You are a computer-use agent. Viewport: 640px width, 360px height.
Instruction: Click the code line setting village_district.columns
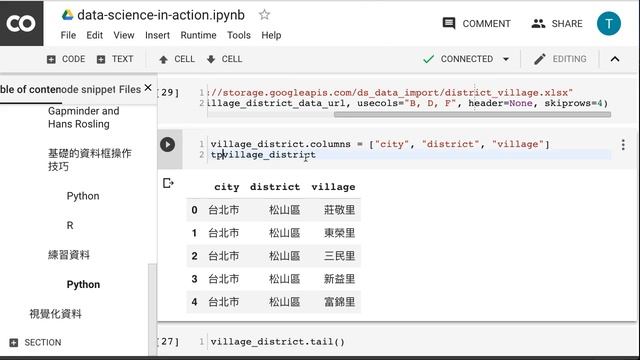pyautogui.click(x=380, y=144)
